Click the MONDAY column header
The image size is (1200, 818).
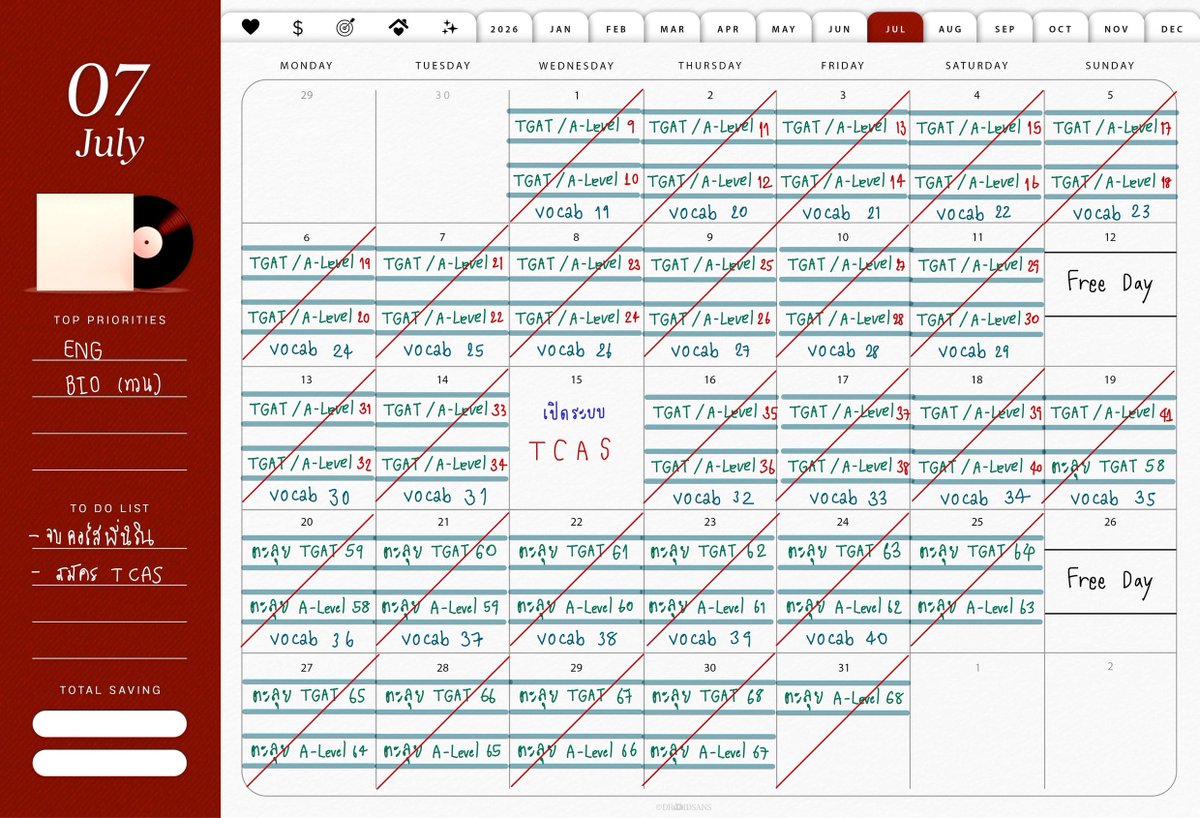click(307, 66)
